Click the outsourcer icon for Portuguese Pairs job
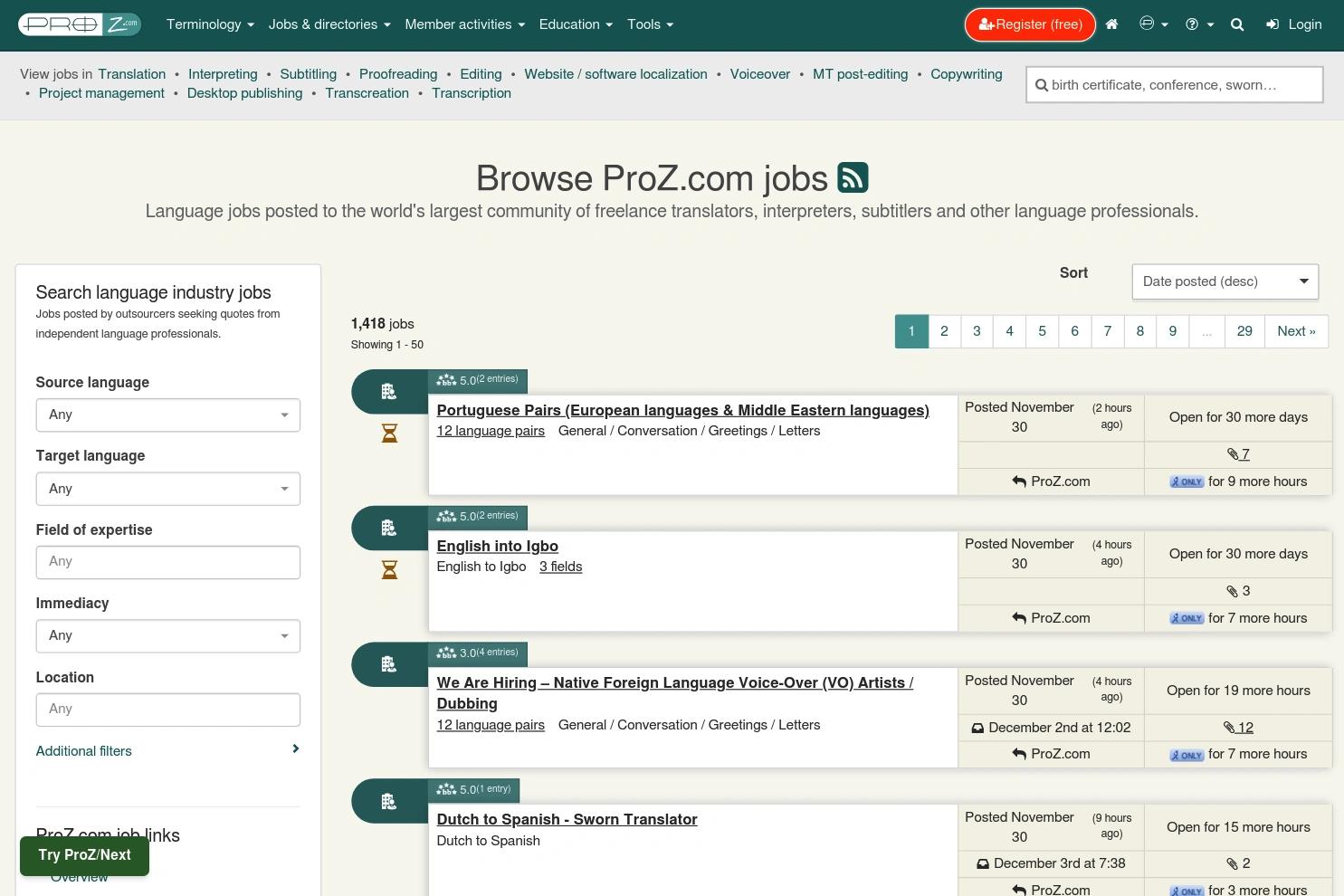 coord(389,391)
